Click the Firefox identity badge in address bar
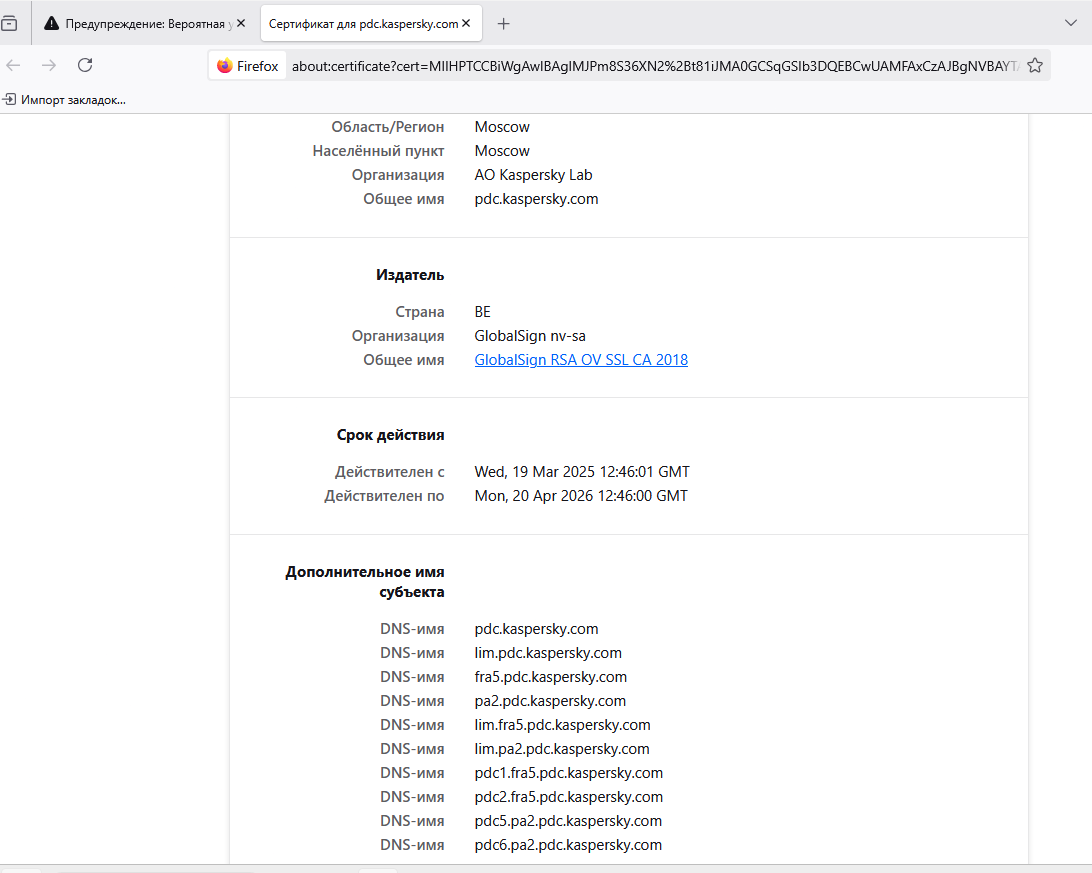The width and height of the screenshot is (1092, 873). (248, 66)
